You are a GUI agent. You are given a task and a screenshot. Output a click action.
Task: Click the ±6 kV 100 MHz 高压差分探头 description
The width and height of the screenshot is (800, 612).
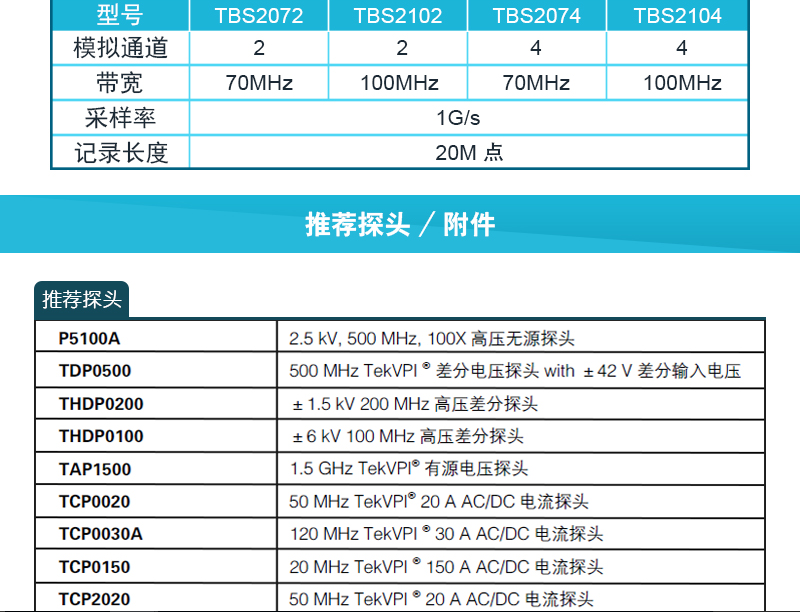tap(408, 436)
